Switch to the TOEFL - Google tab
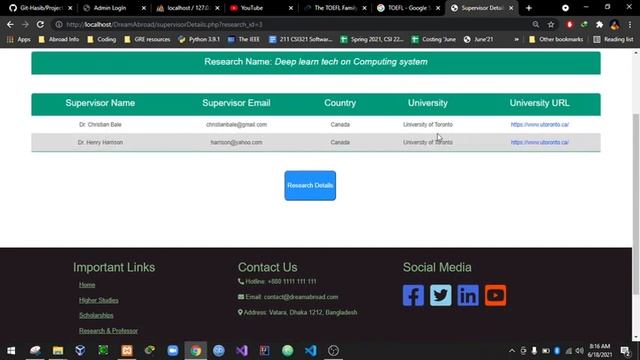Image resolution: width=640 pixels, height=360 pixels. coord(409,8)
